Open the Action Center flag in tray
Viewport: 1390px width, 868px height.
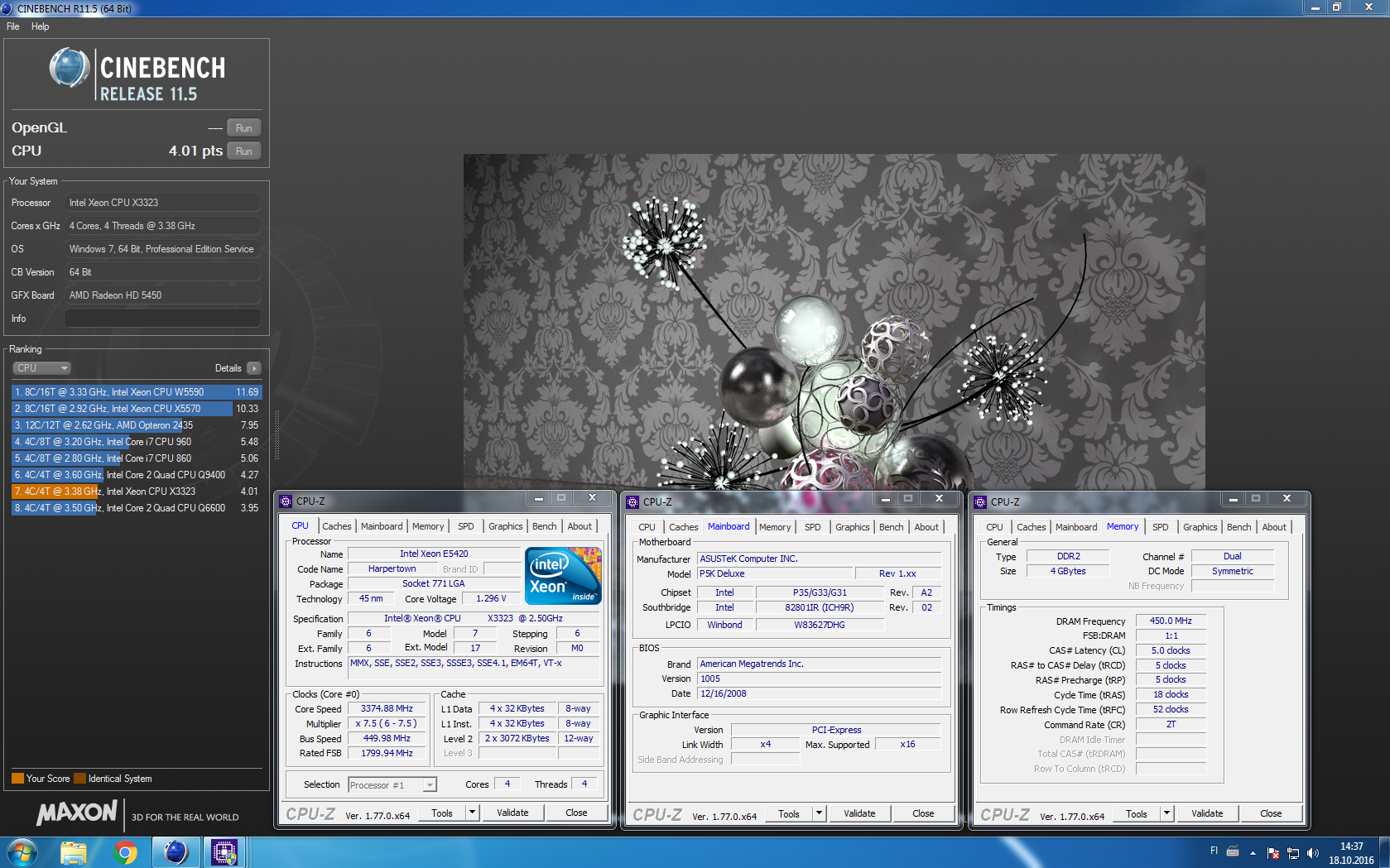[x=1273, y=852]
